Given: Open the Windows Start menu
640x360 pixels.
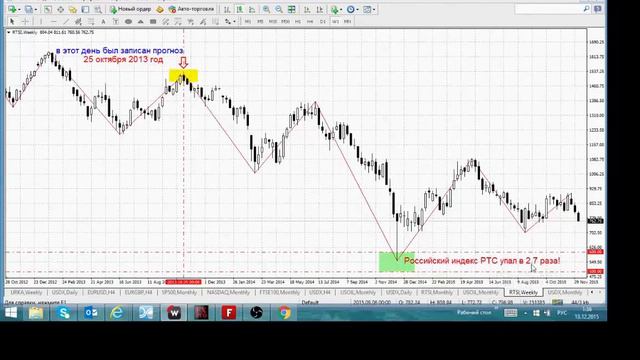Looking at the screenshot, I should 11,313.
